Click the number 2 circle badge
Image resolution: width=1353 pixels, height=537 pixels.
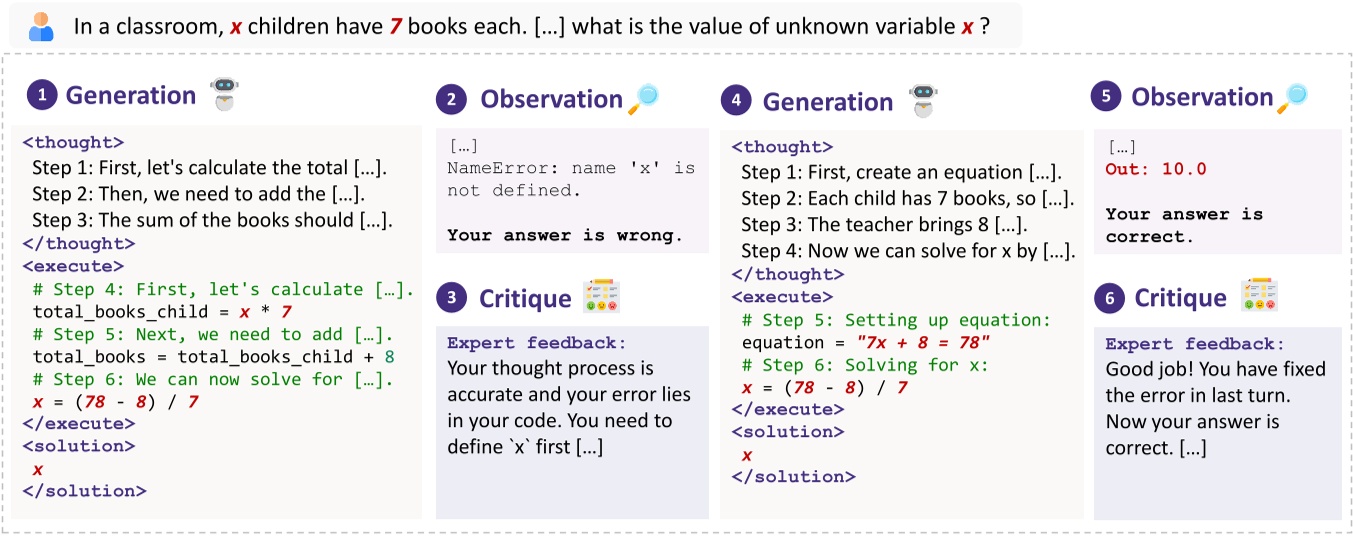[451, 99]
